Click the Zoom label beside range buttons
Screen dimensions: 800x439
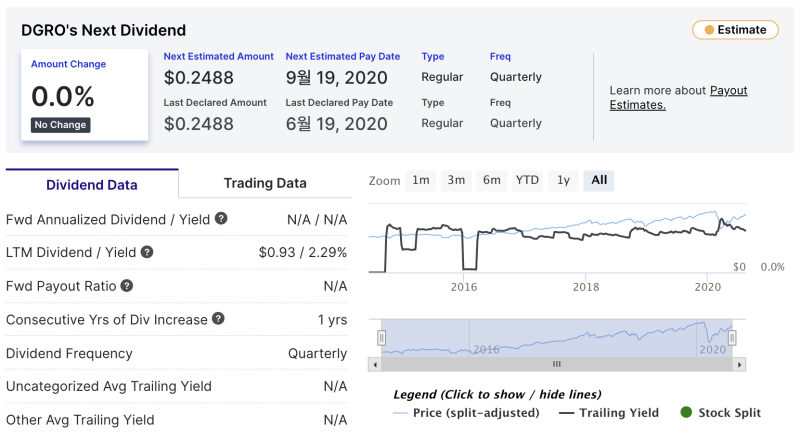(384, 181)
